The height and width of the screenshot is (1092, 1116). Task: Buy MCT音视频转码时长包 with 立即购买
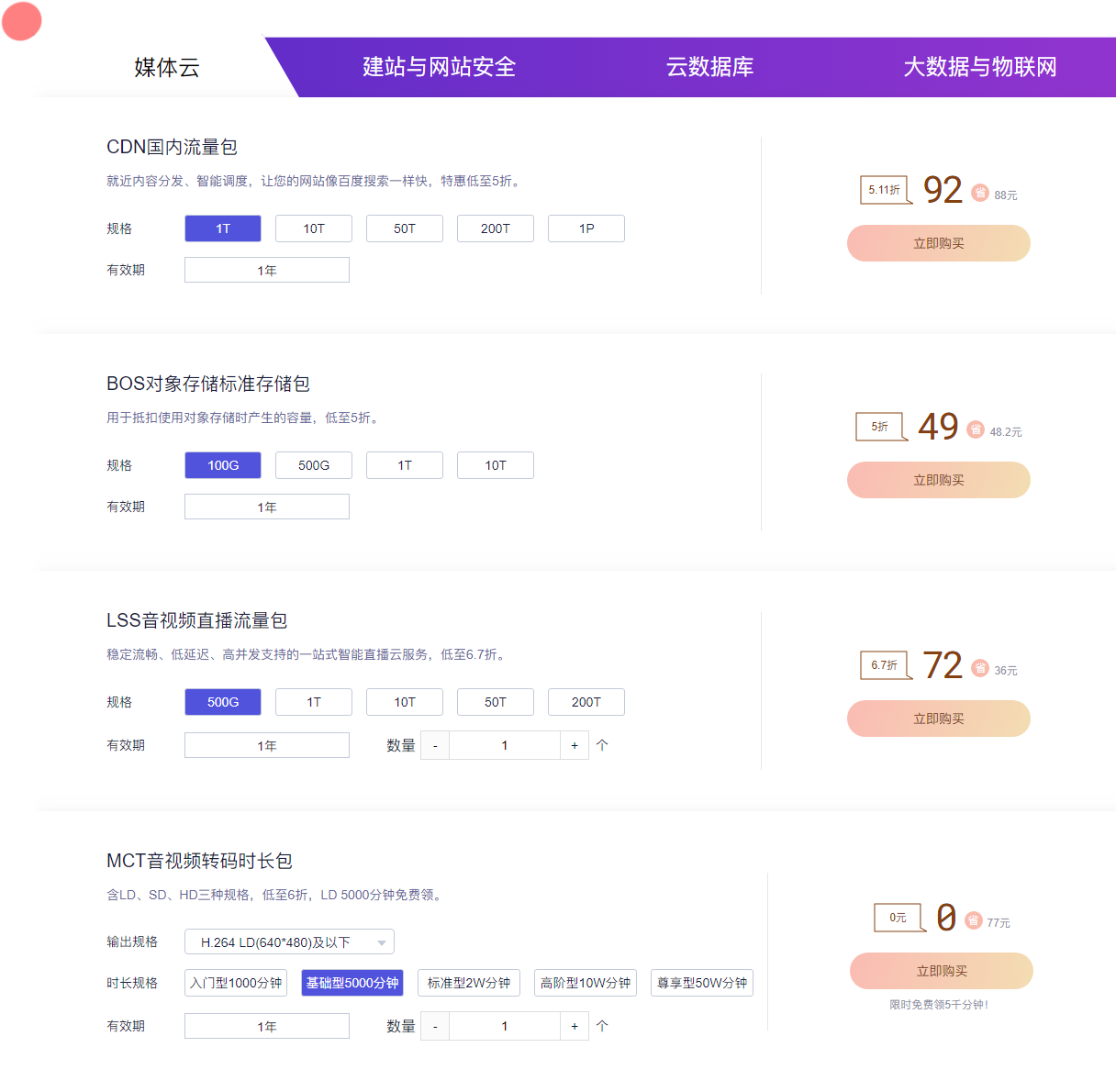click(x=942, y=971)
